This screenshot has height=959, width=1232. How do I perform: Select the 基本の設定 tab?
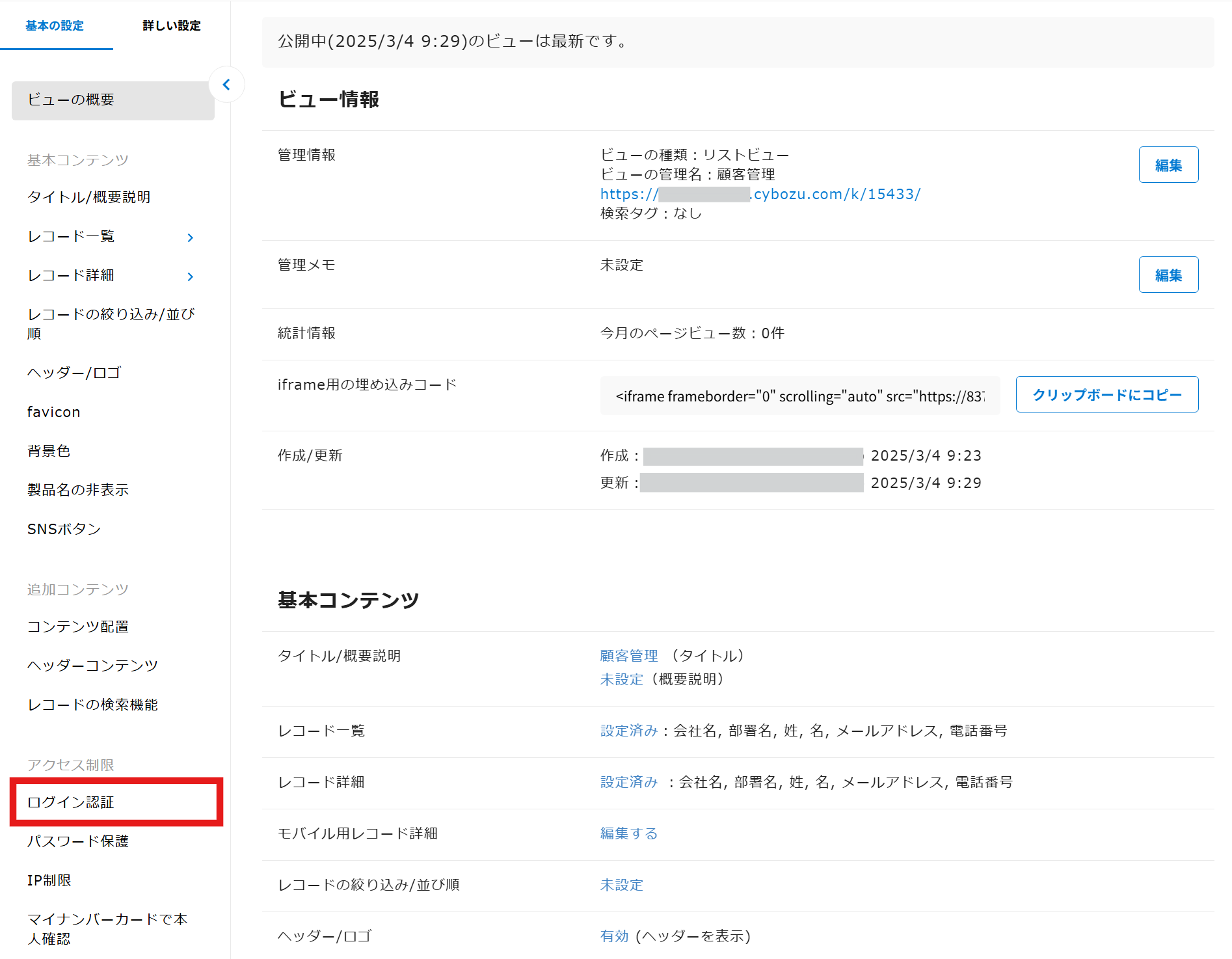point(55,26)
